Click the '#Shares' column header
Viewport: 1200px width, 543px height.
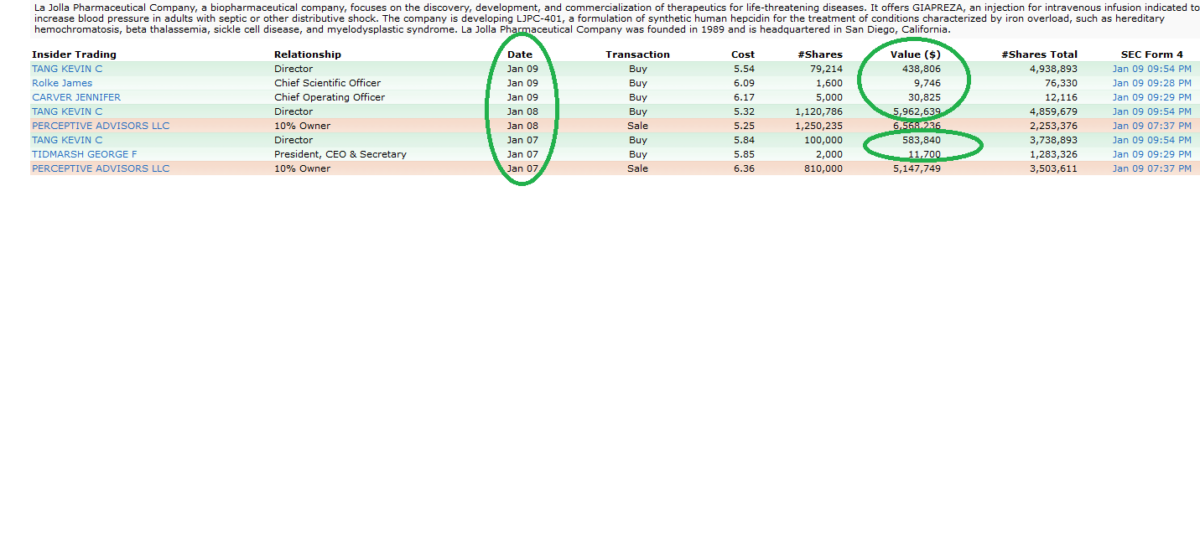820,54
